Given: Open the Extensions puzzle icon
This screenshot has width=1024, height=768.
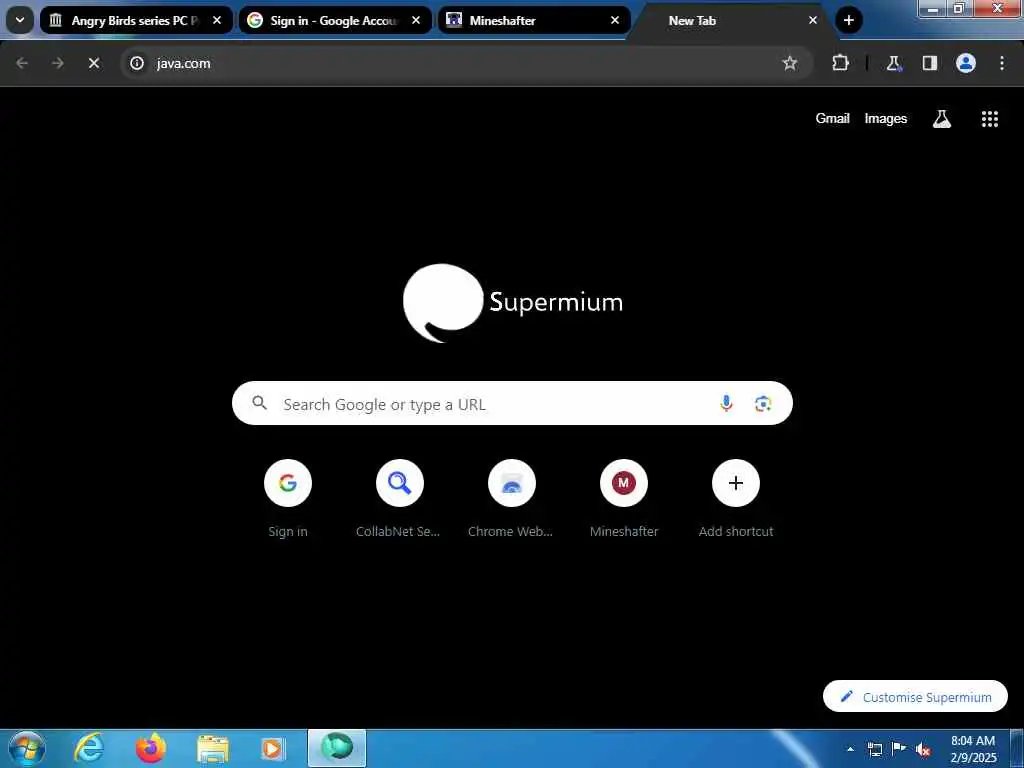Looking at the screenshot, I should point(840,63).
